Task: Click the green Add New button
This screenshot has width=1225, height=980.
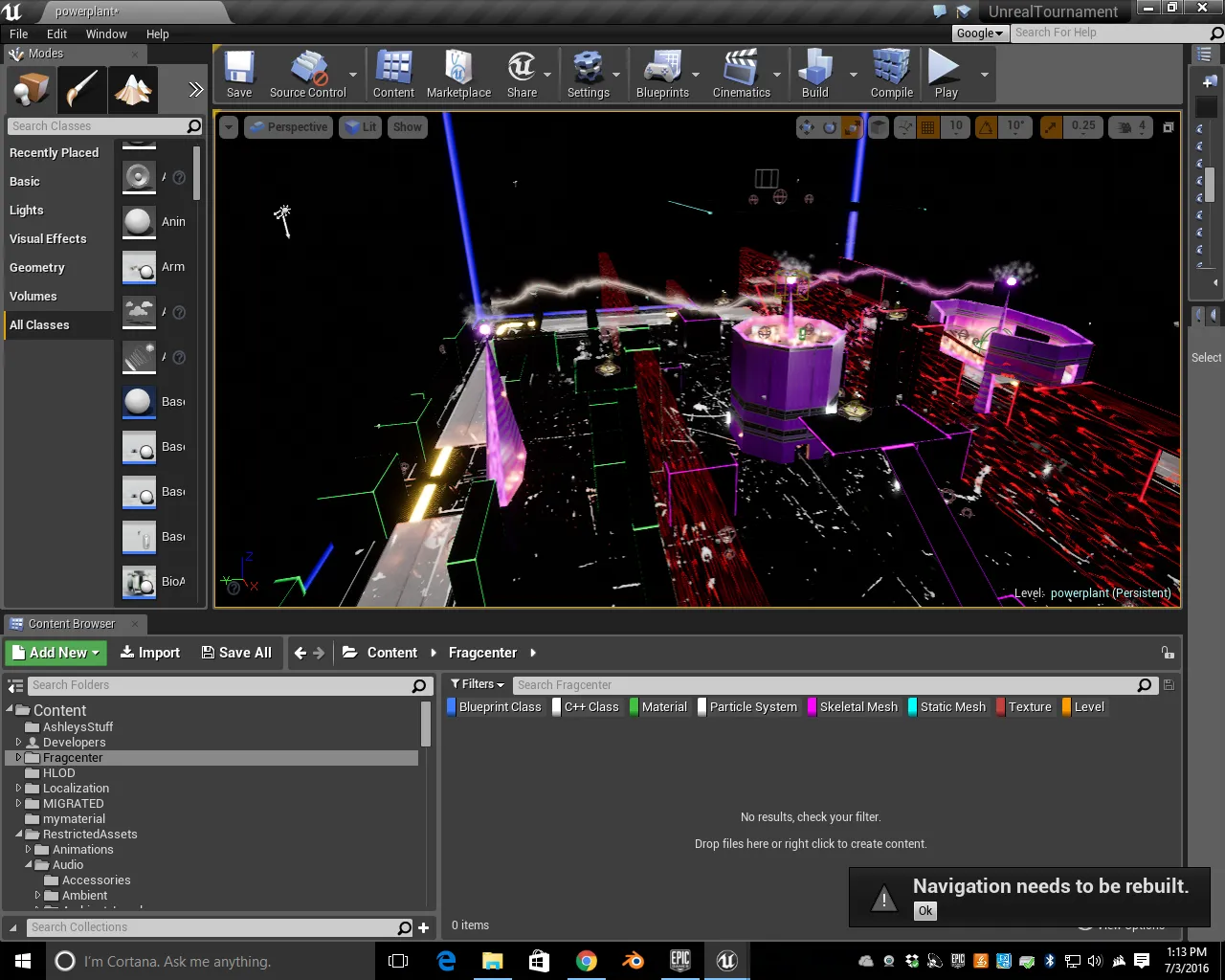Action: coord(56,653)
